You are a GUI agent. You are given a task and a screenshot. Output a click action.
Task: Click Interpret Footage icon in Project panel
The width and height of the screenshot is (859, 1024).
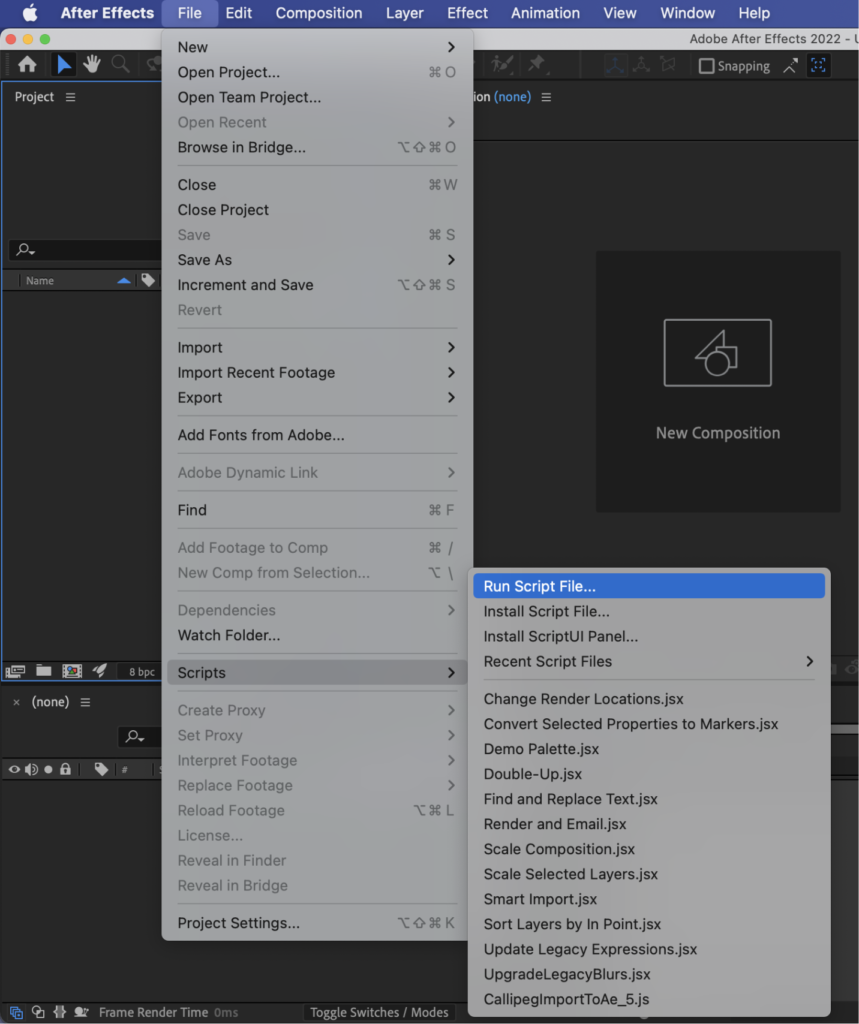(15, 671)
